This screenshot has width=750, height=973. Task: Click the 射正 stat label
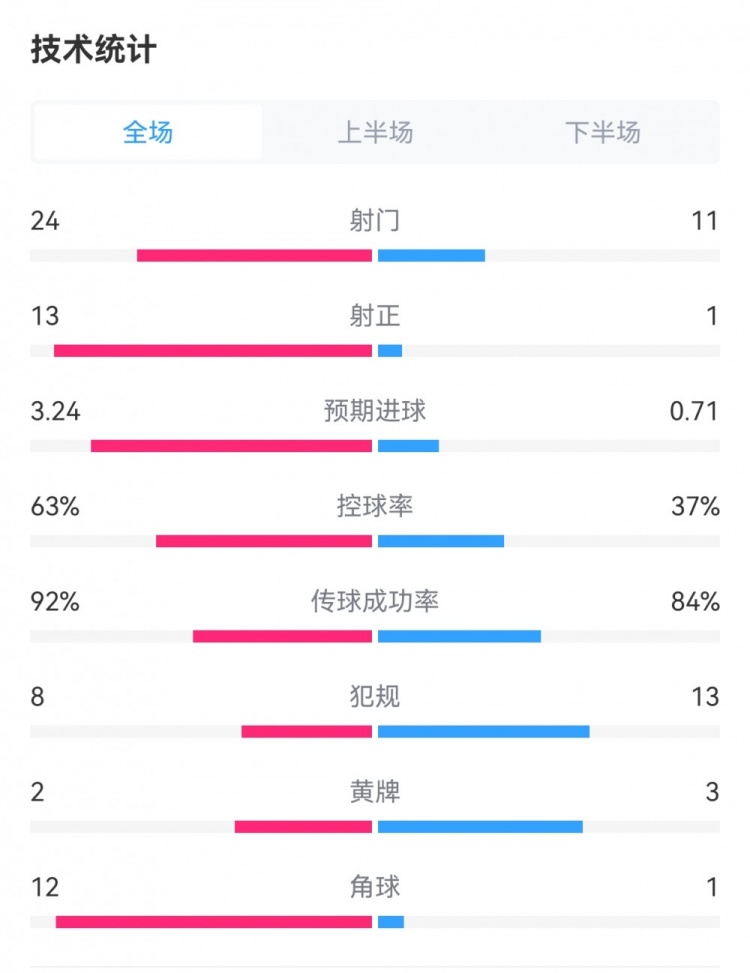[x=375, y=316]
